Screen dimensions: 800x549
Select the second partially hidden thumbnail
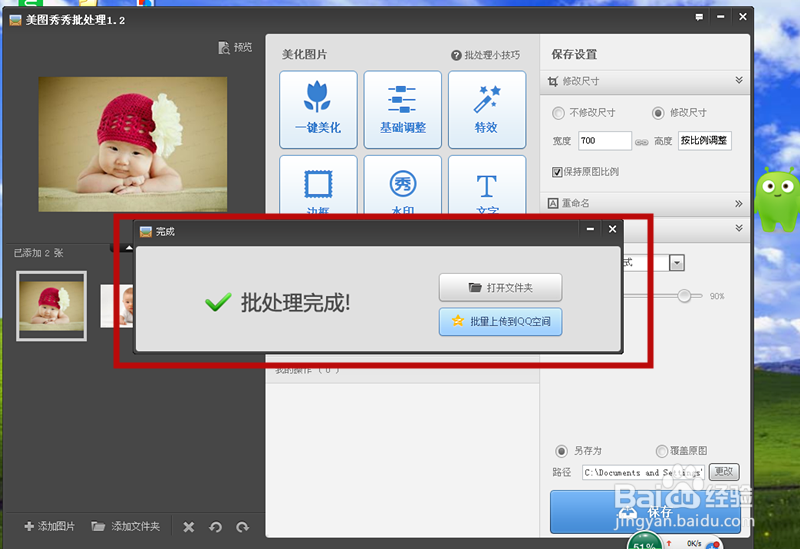coord(117,306)
